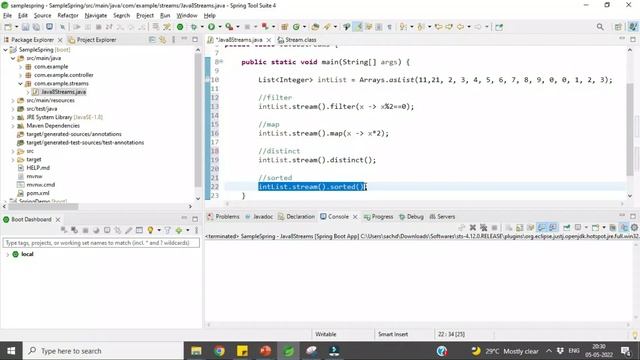Click the New file toolbar icon

pos(8,27)
